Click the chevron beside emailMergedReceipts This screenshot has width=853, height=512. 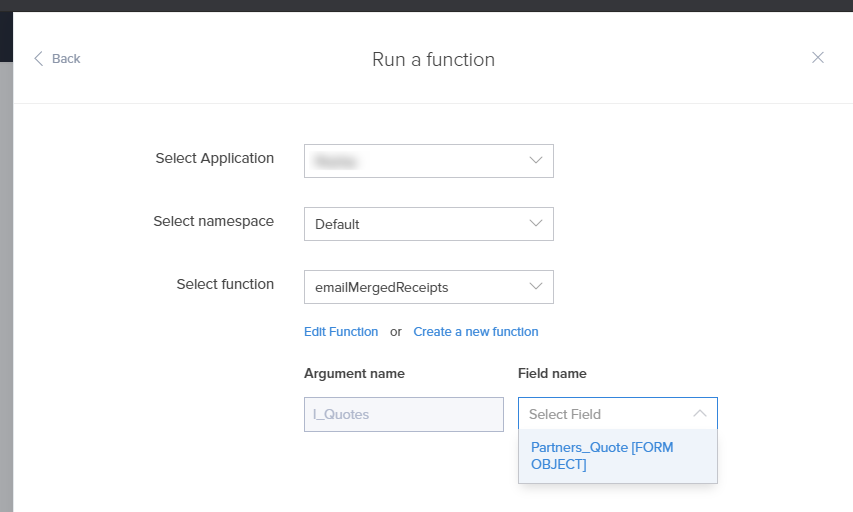point(536,287)
